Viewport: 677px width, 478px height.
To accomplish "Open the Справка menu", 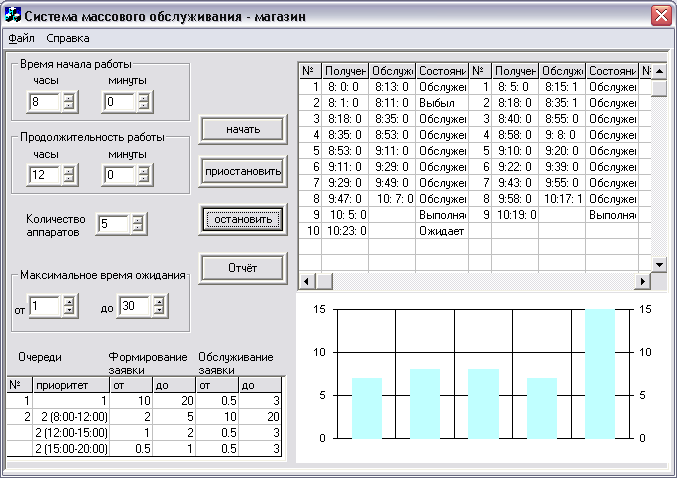I will pos(67,38).
